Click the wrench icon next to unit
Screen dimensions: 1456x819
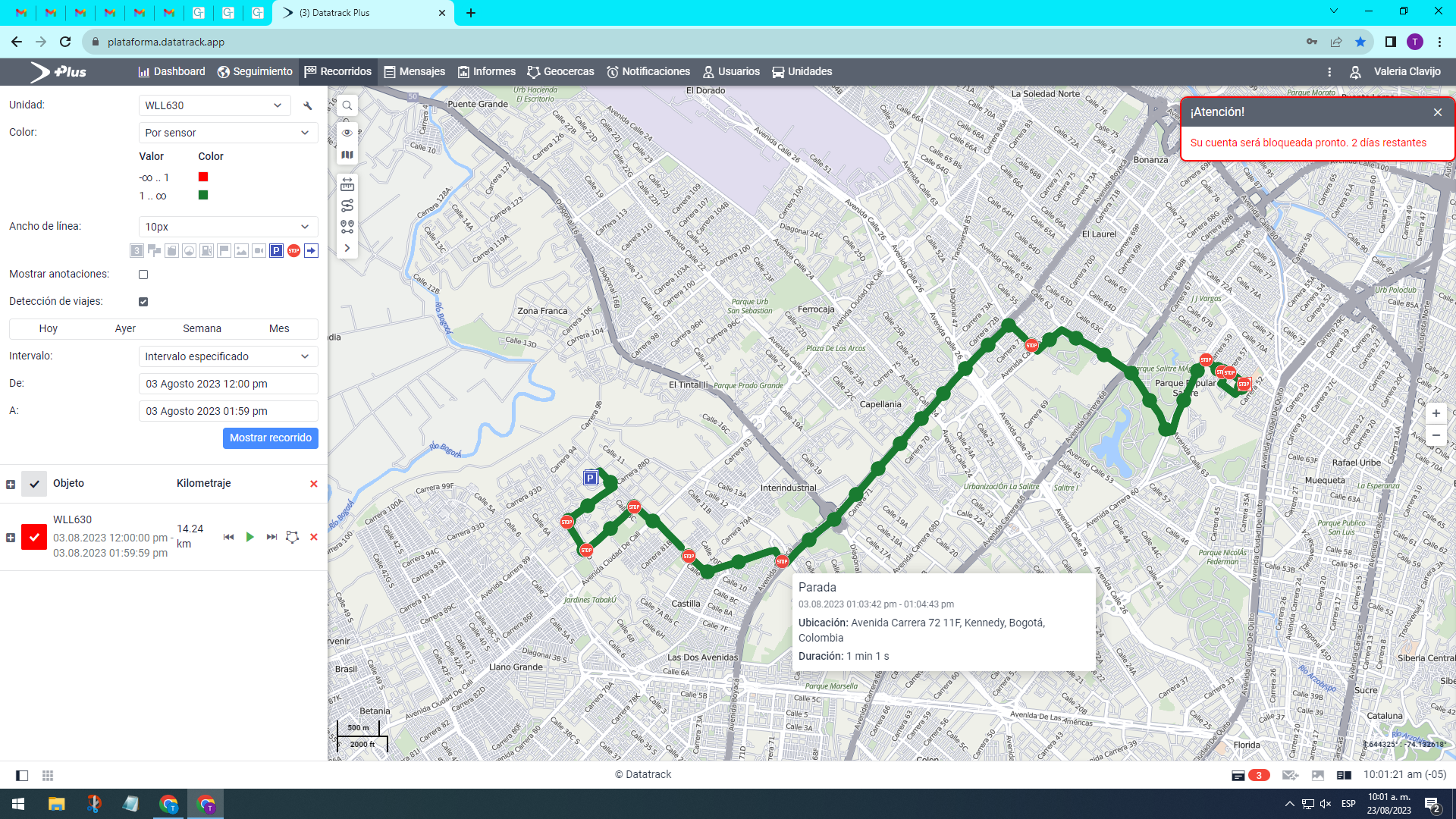click(308, 106)
